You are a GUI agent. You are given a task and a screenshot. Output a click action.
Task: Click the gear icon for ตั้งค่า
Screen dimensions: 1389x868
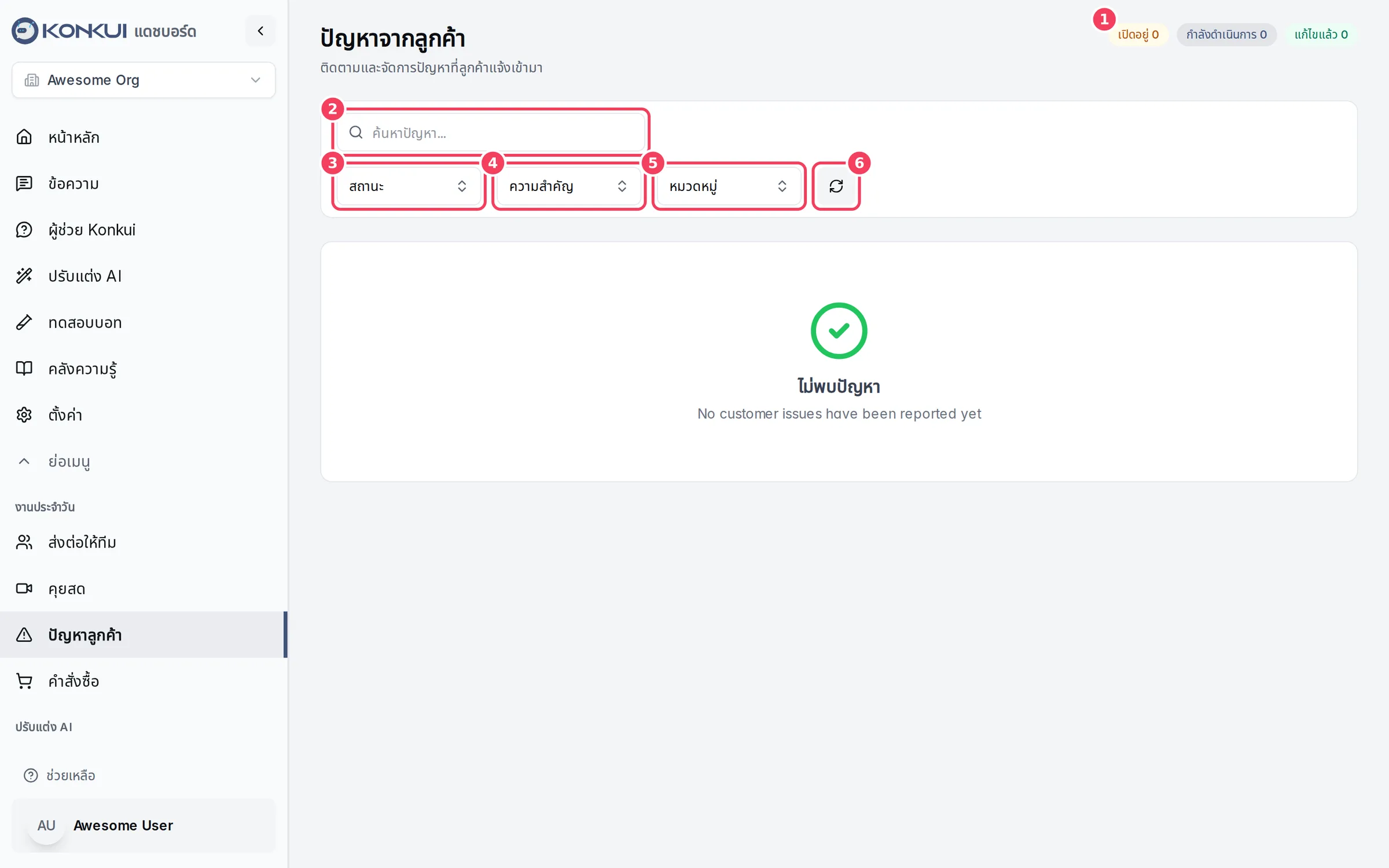24,415
